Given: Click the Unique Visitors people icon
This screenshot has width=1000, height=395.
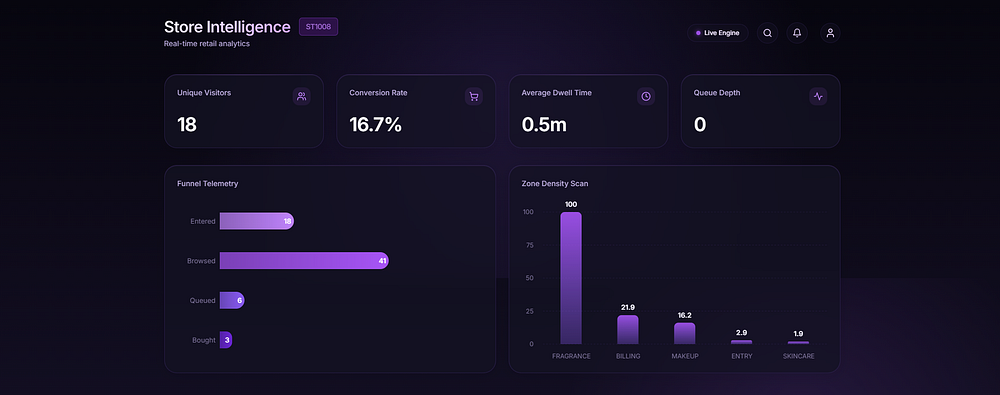Looking at the screenshot, I should [x=302, y=96].
